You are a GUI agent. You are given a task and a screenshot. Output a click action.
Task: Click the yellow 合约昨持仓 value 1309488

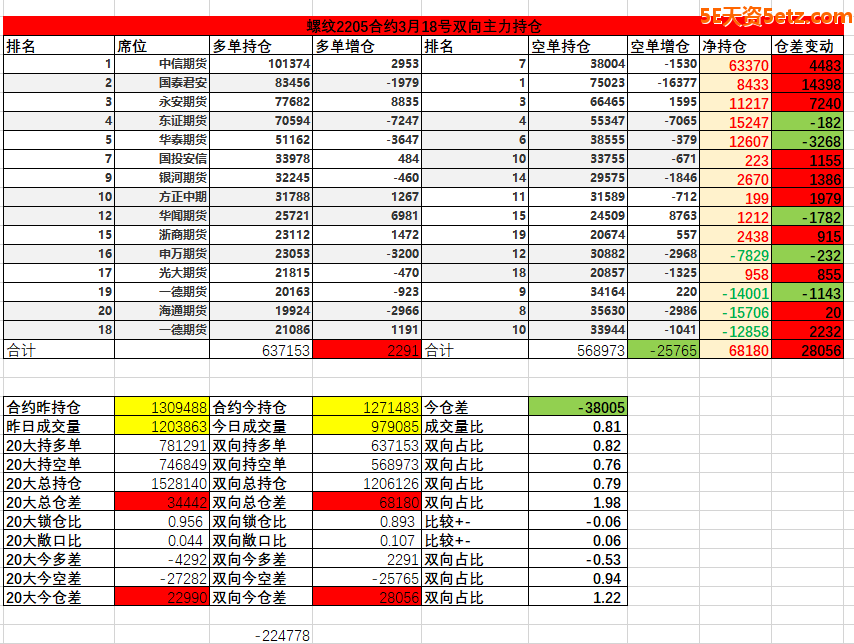pos(162,408)
